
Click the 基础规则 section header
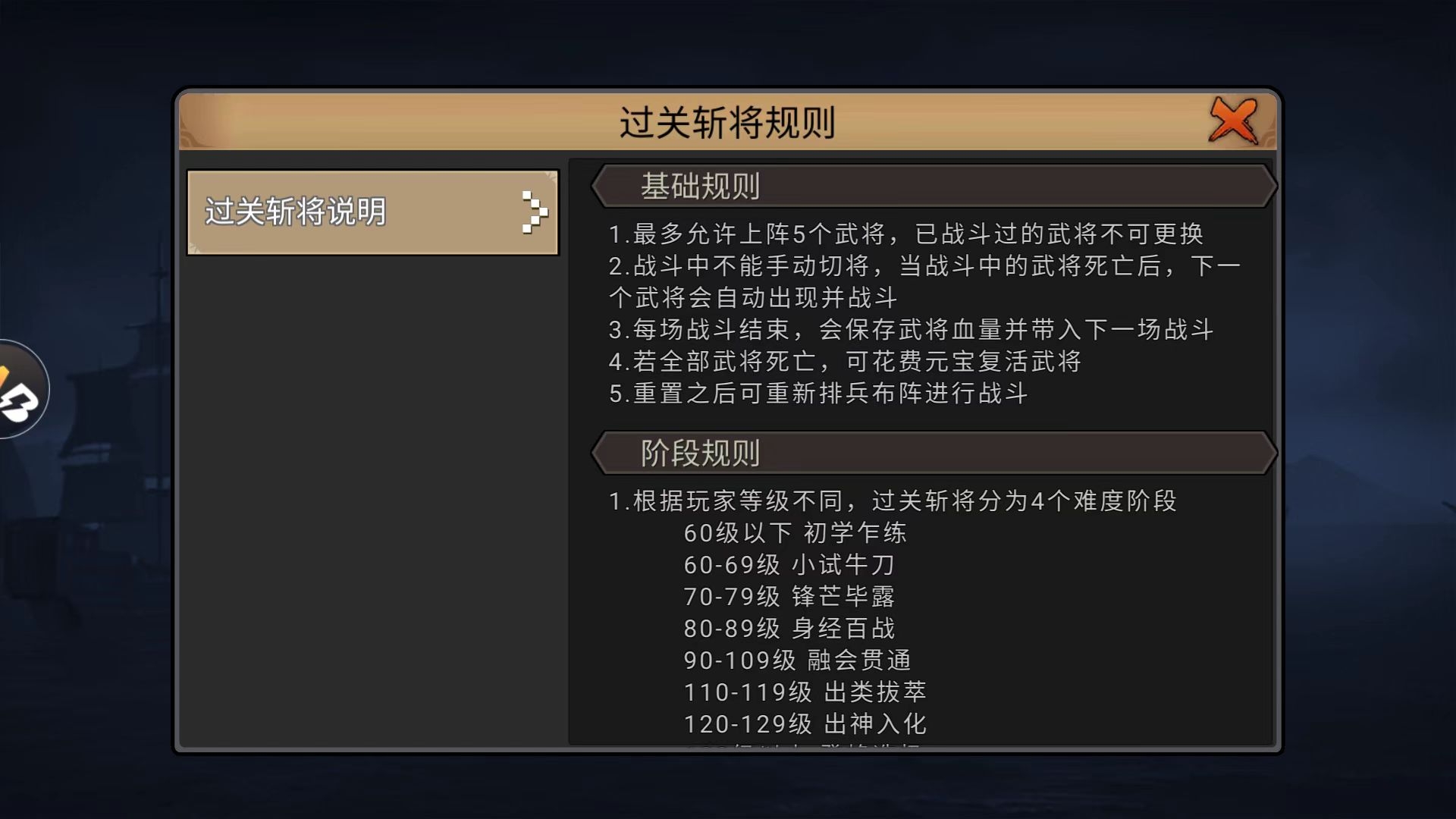[x=934, y=186]
